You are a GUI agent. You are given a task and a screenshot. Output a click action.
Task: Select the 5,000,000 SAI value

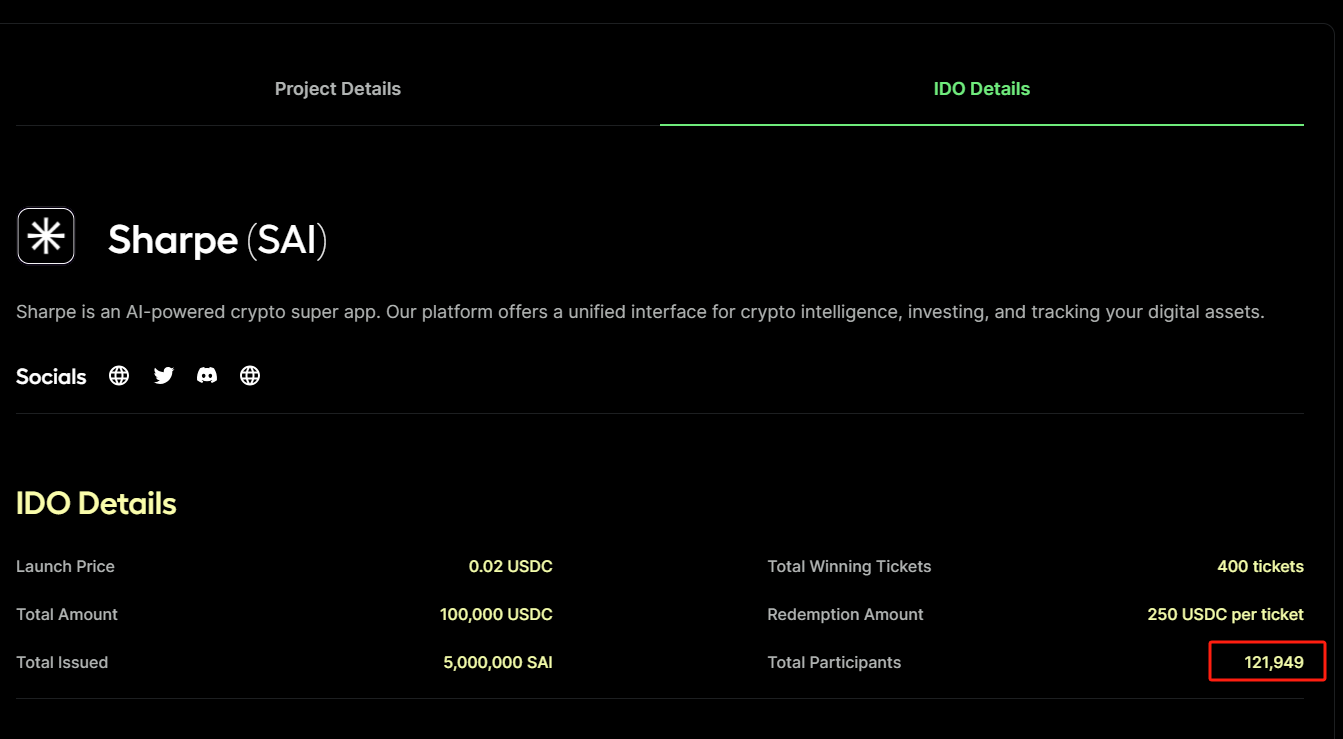(498, 662)
